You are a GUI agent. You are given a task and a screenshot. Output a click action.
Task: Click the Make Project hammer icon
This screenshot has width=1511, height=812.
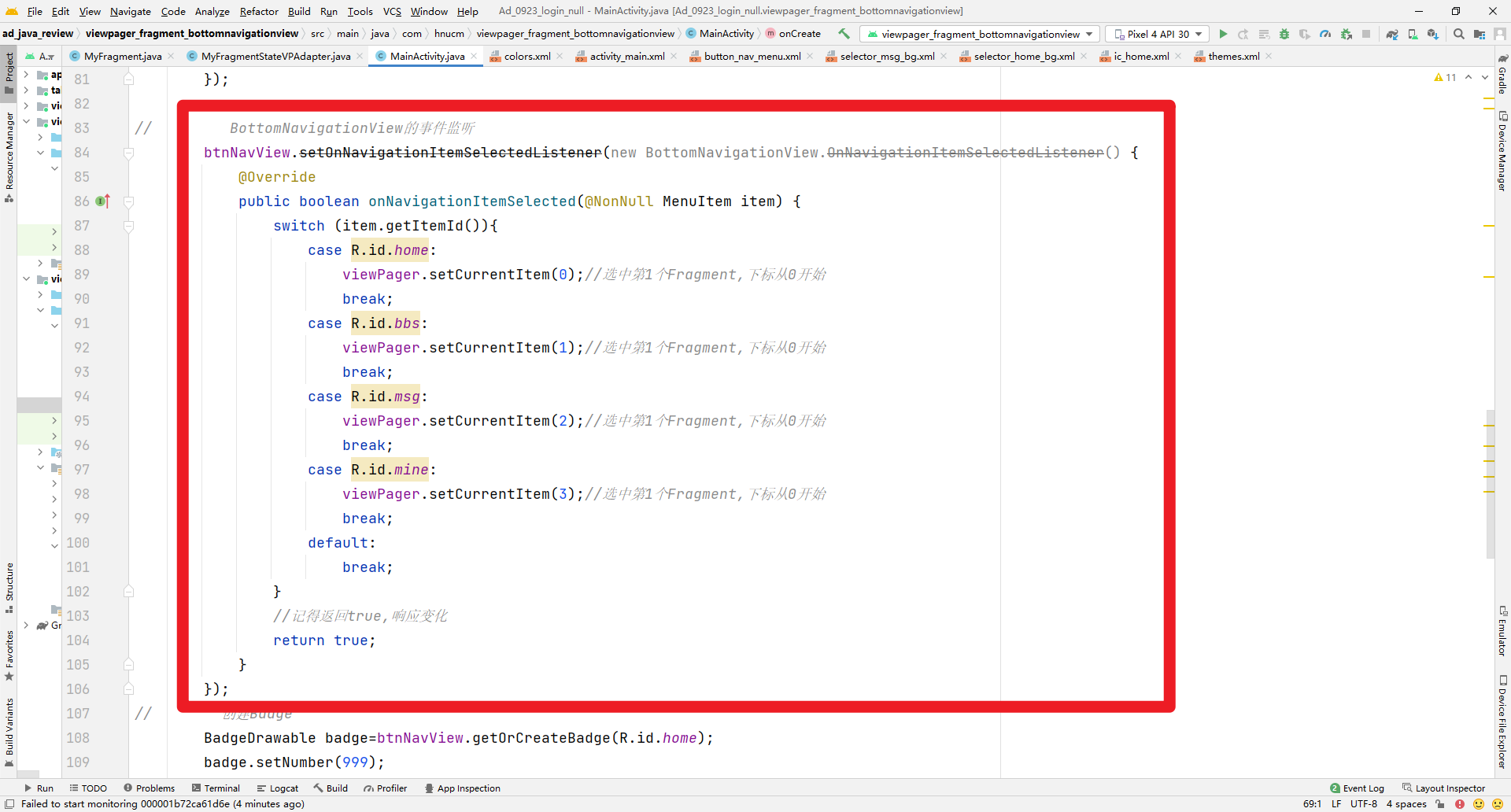pos(844,34)
